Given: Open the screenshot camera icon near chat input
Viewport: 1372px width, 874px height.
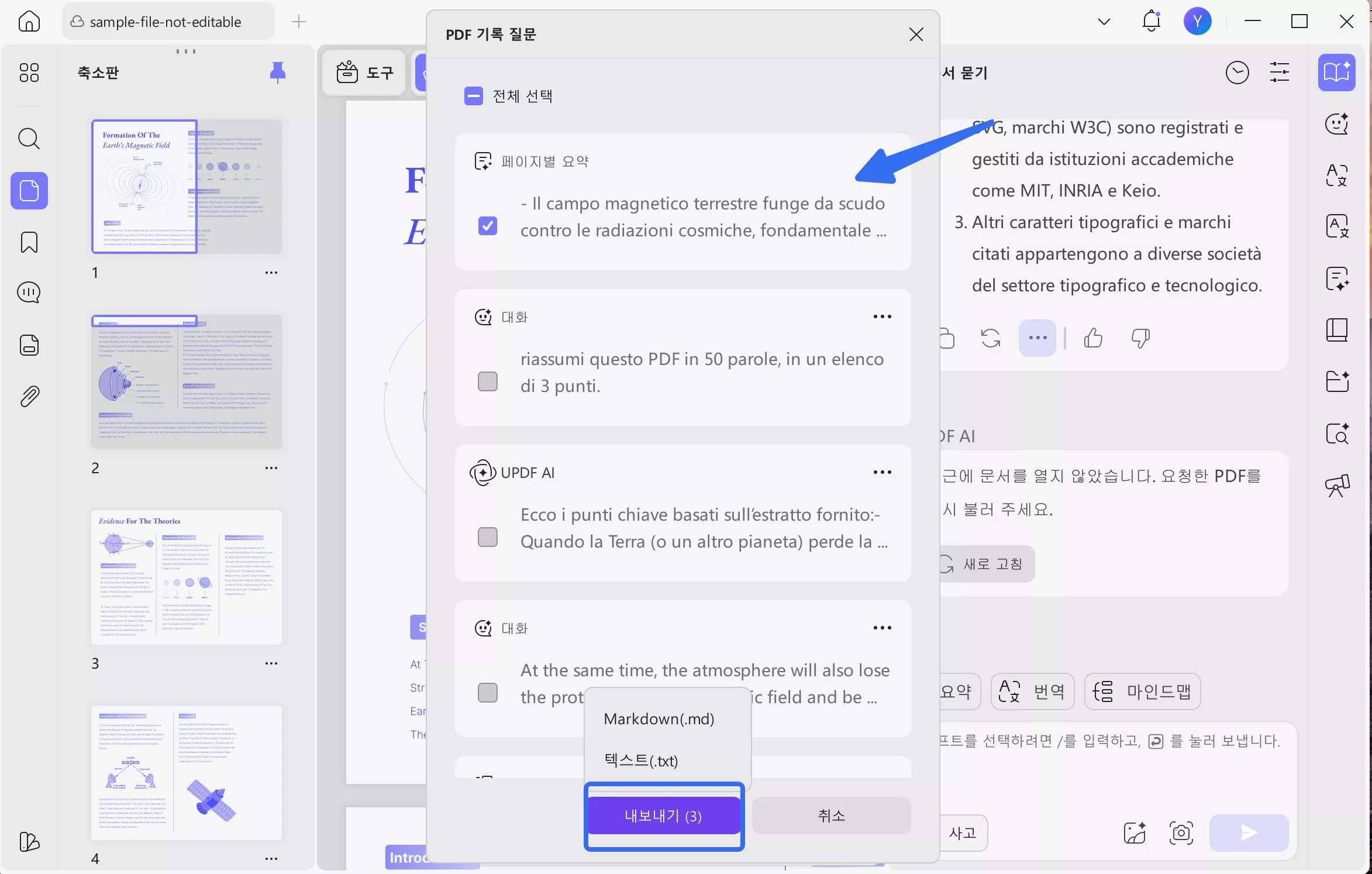Looking at the screenshot, I should (x=1182, y=832).
